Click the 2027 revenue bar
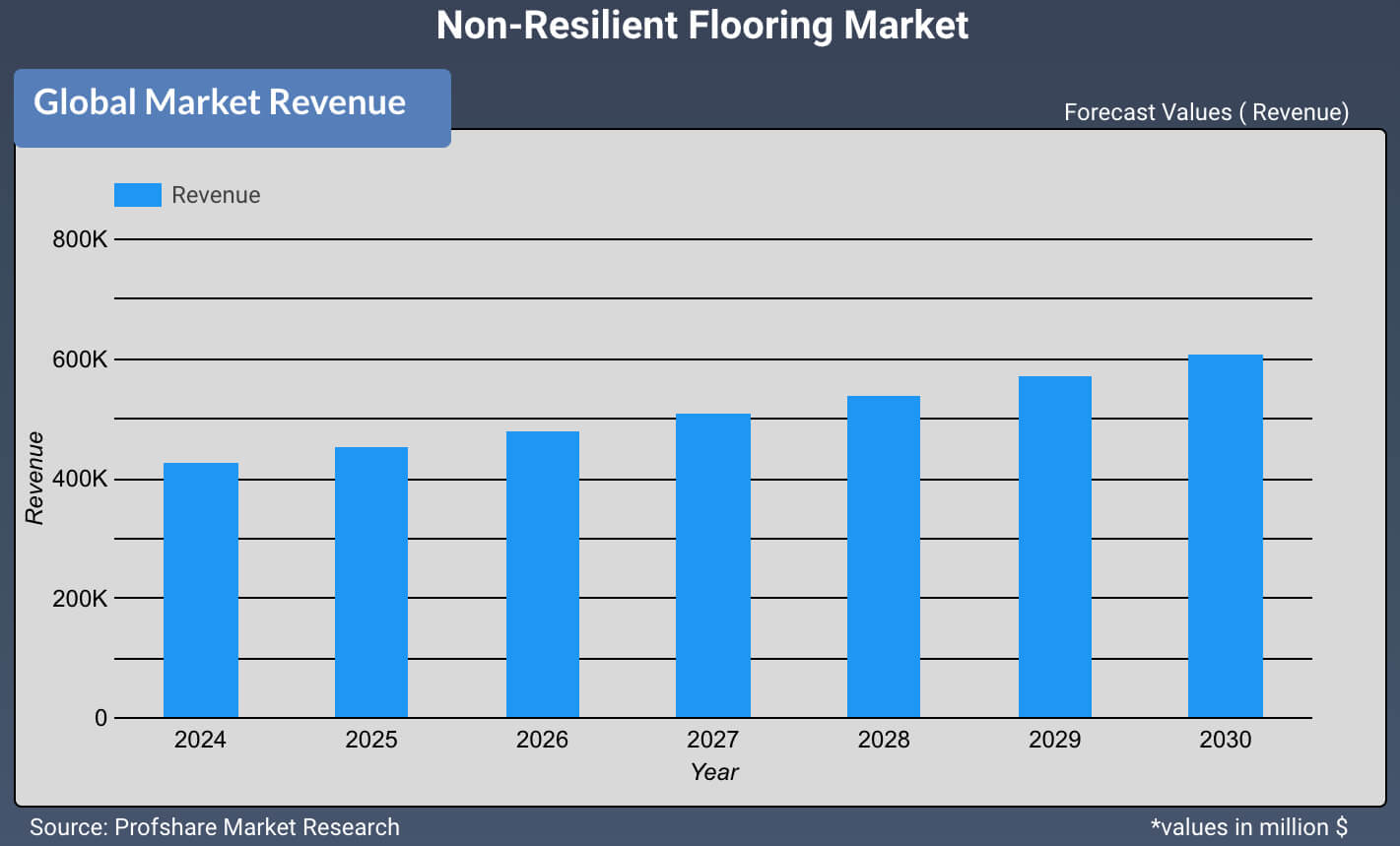1400x846 pixels. (x=713, y=565)
